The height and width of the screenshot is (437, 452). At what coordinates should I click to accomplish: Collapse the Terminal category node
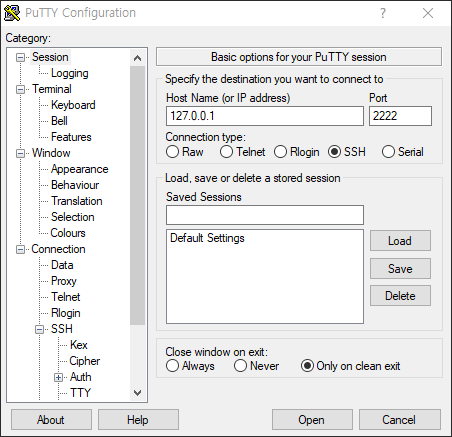pyautogui.click(x=21, y=89)
